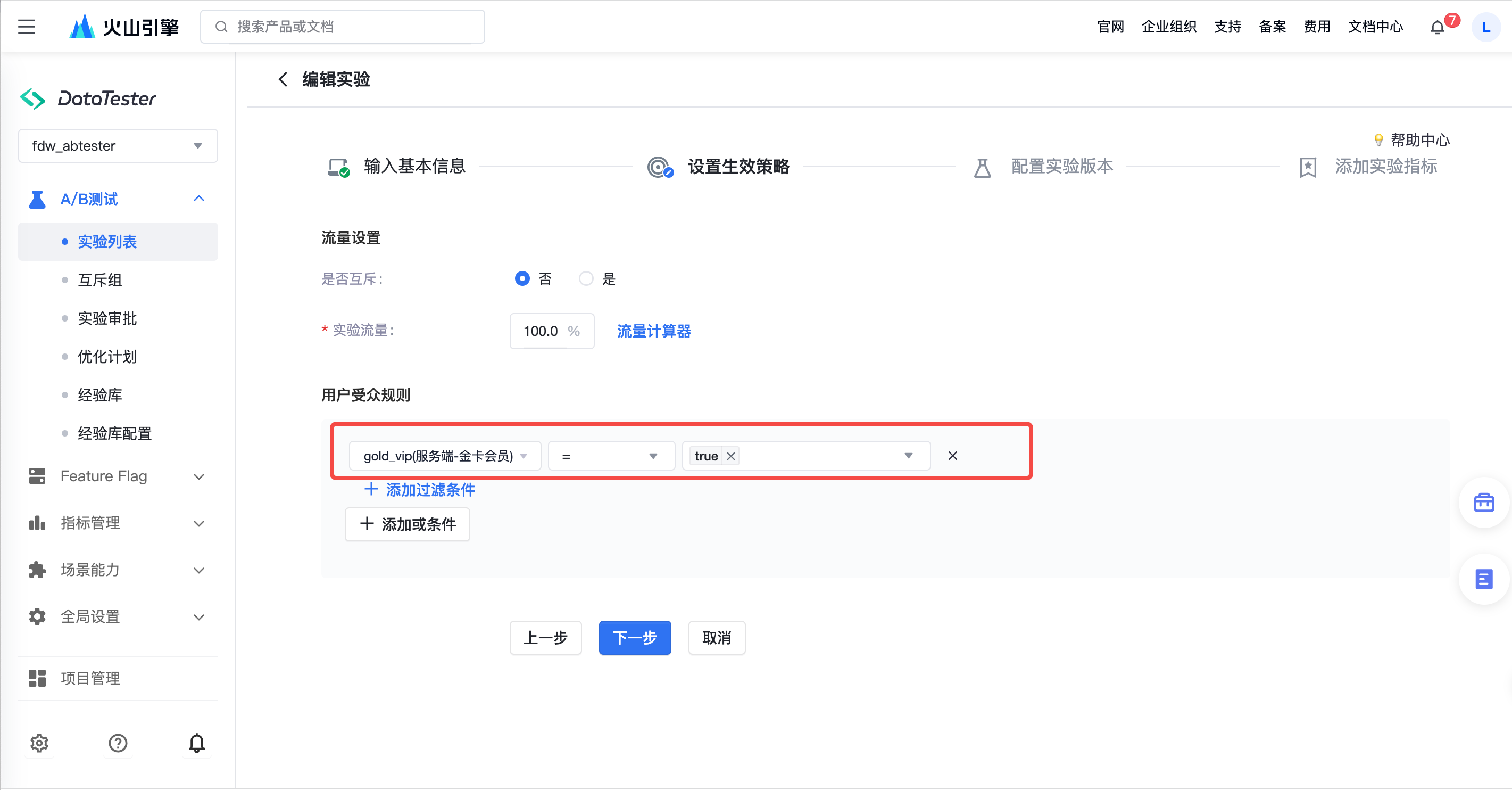Click 添加过滤条件 link

(x=419, y=489)
